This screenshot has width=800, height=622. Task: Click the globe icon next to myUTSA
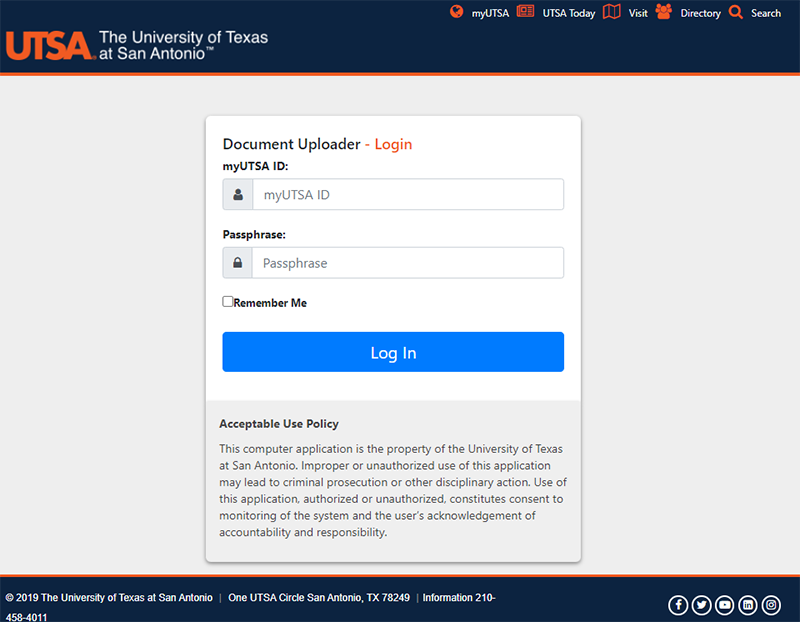(x=457, y=12)
